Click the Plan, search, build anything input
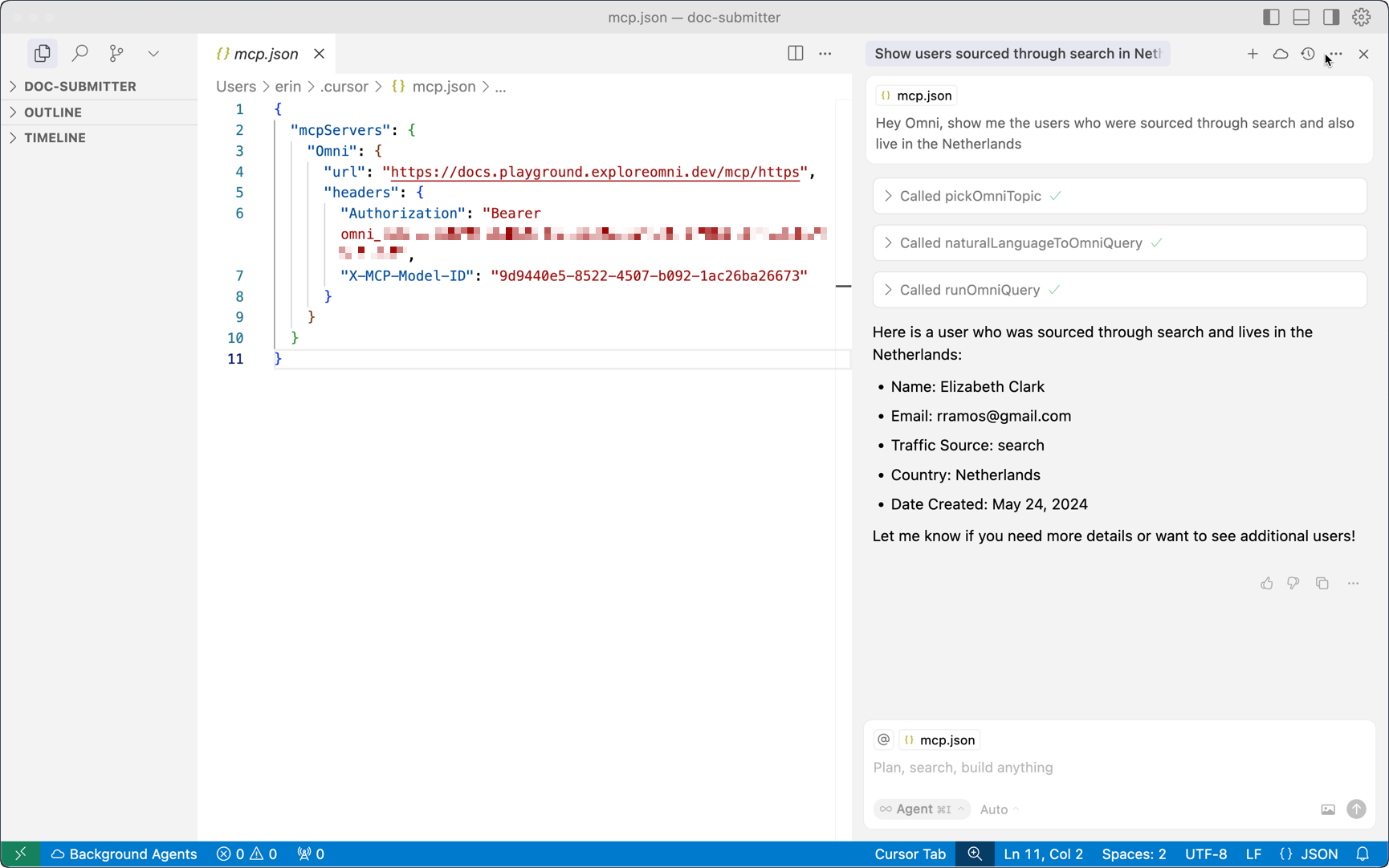The width and height of the screenshot is (1389, 868). tap(963, 768)
